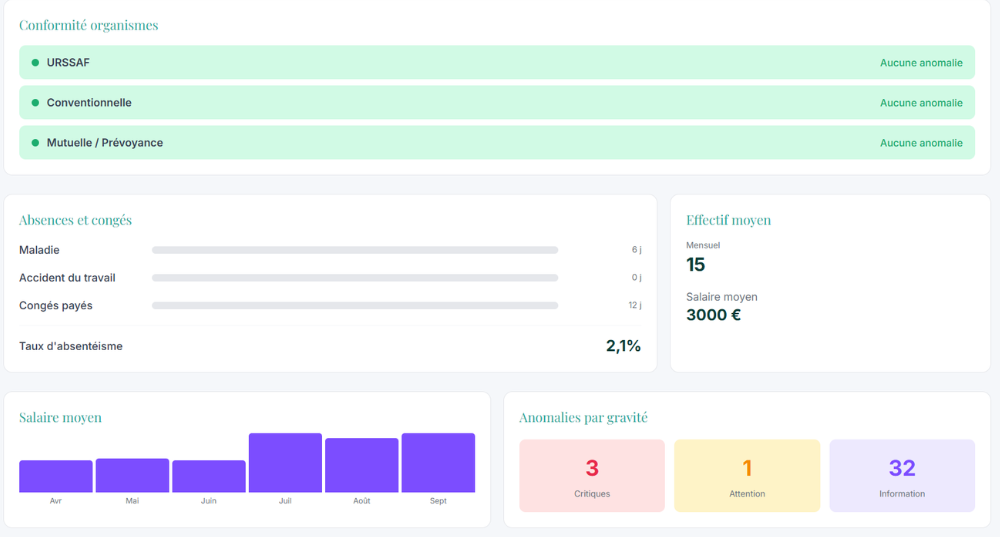Click the 'Conformité organismes' heading
Viewport: 1000px width, 537px height.
[x=89, y=25]
